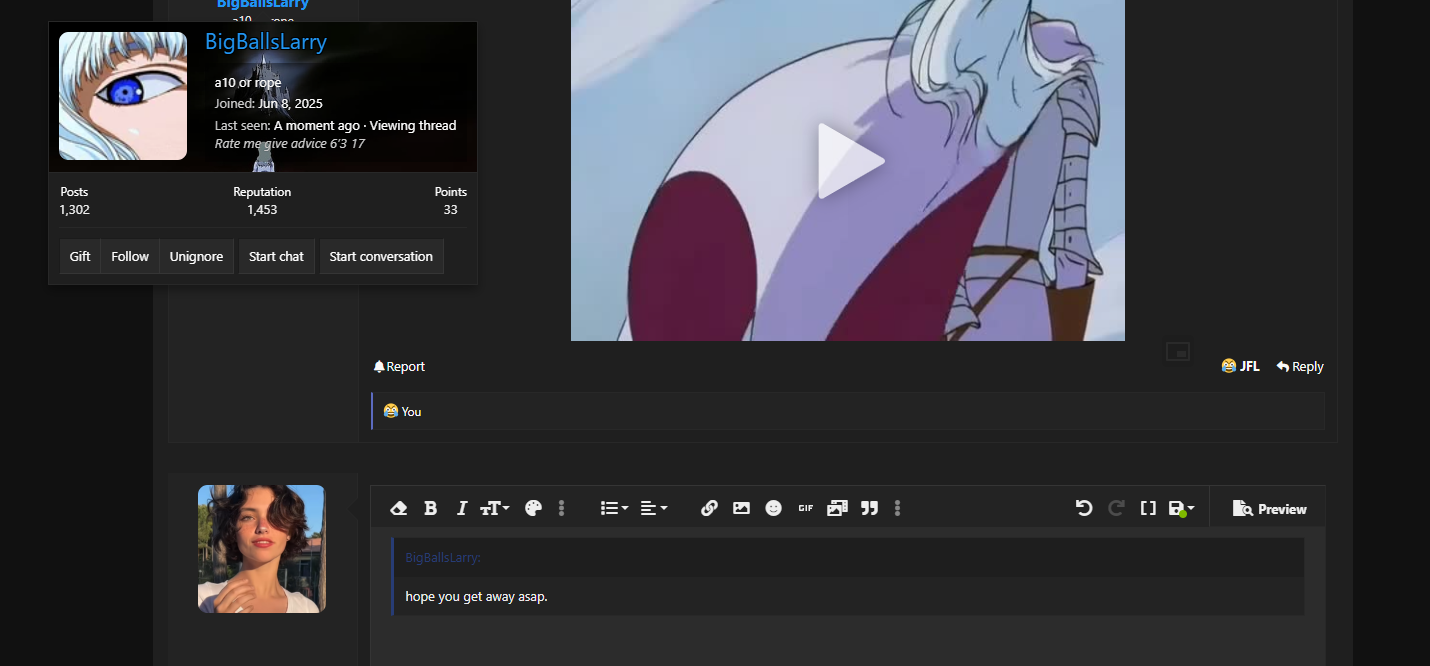Click the redo icon in editor
The height and width of the screenshot is (666, 1430).
1116,508
